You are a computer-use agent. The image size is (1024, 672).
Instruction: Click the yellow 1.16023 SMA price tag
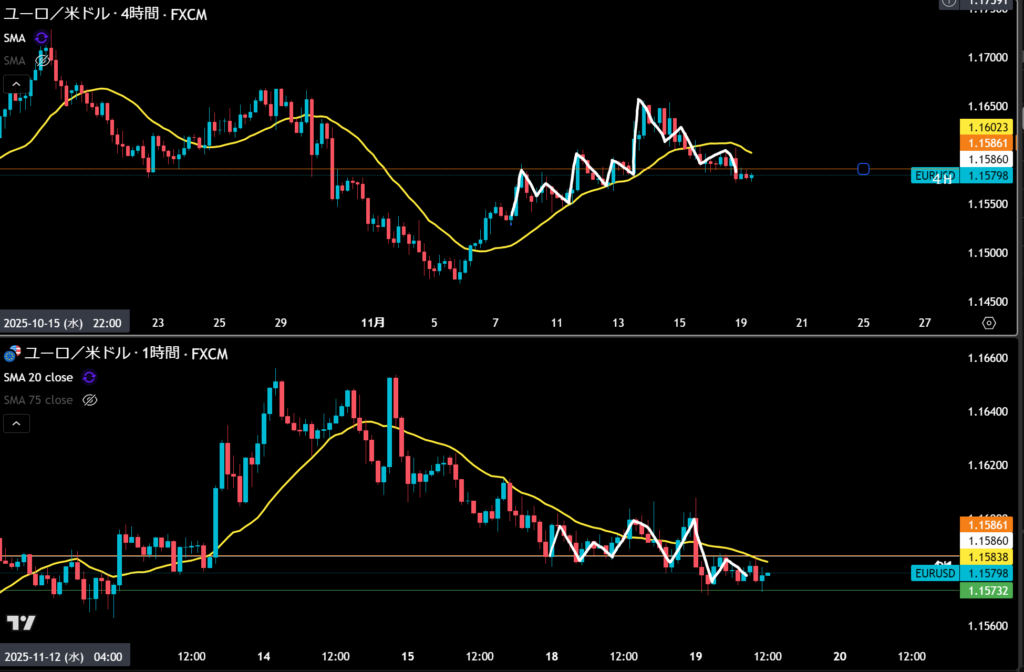(x=986, y=127)
